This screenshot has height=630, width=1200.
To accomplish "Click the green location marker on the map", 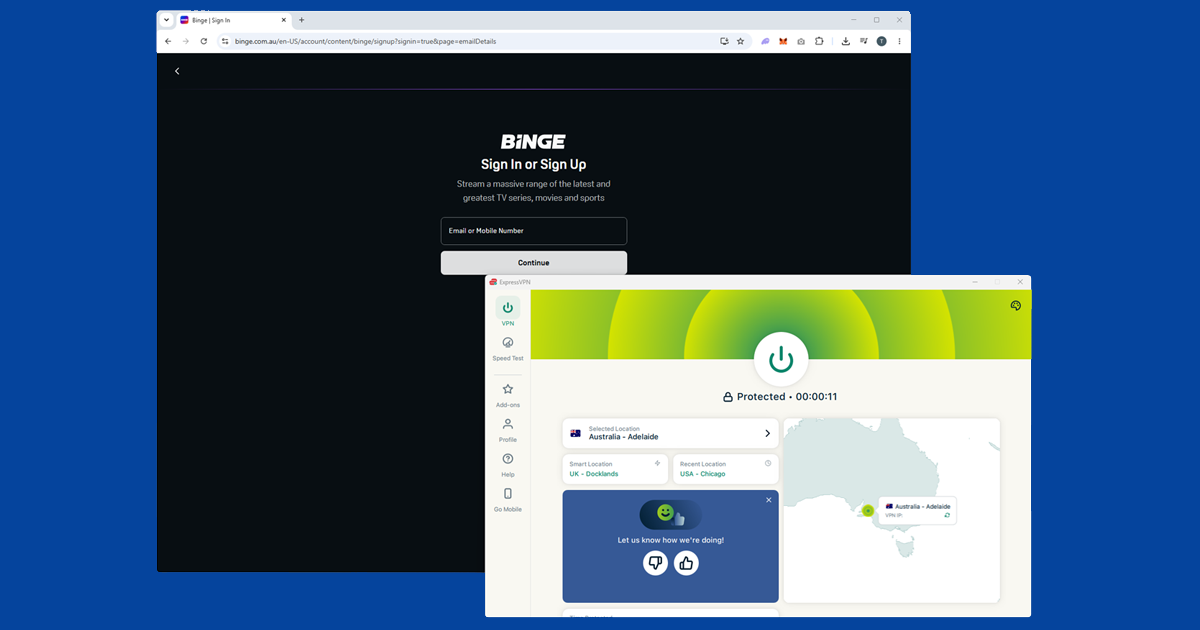I will coord(868,510).
